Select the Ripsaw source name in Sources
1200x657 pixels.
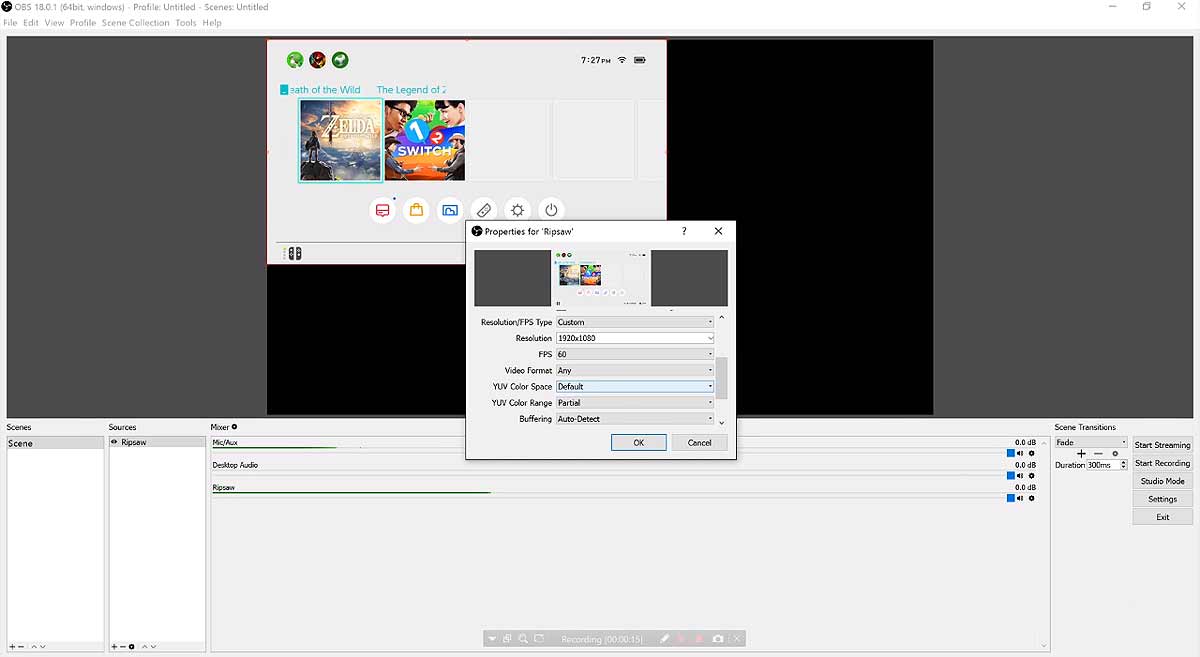(134, 442)
